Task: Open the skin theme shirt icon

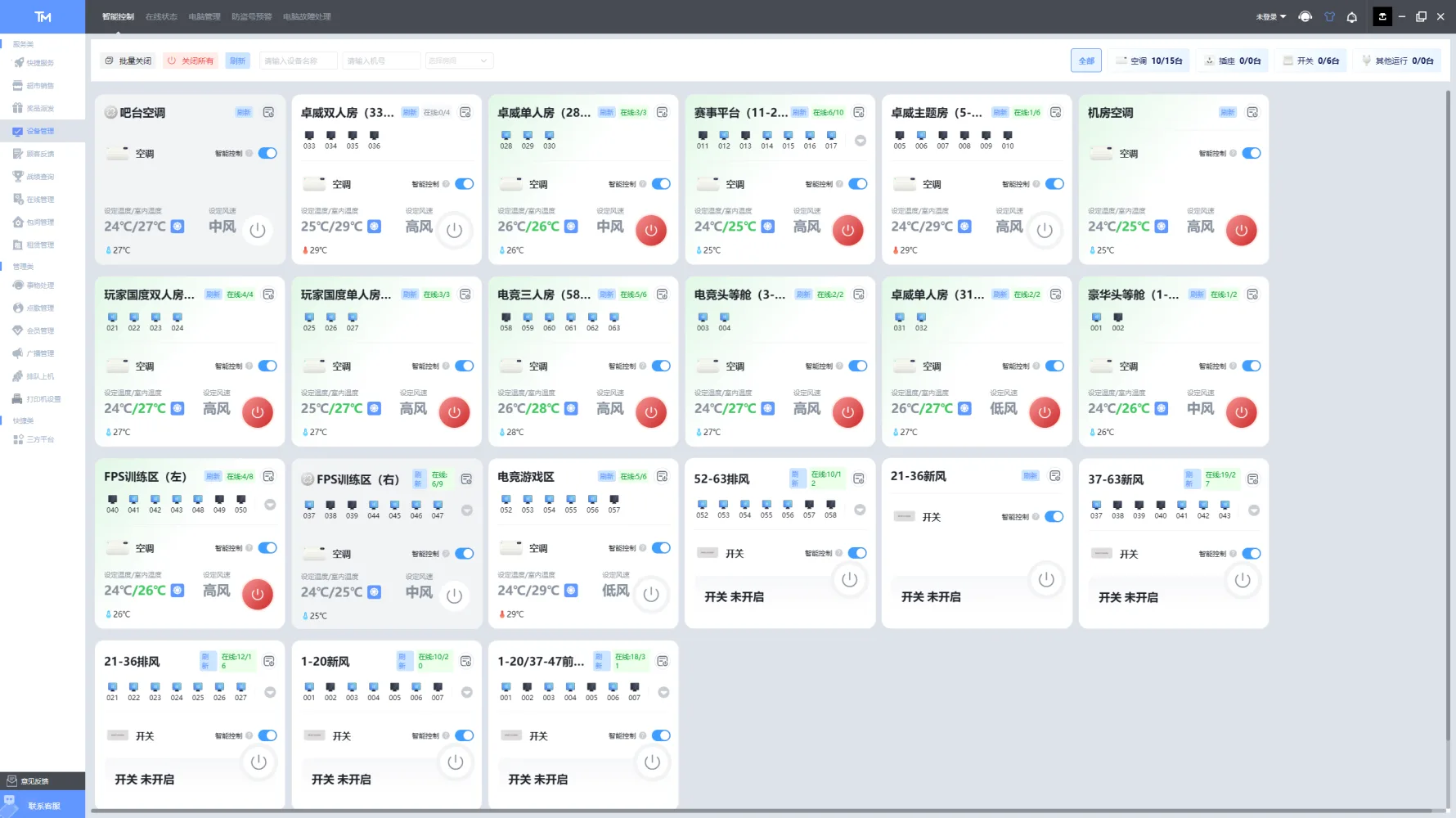Action: click(x=1329, y=16)
